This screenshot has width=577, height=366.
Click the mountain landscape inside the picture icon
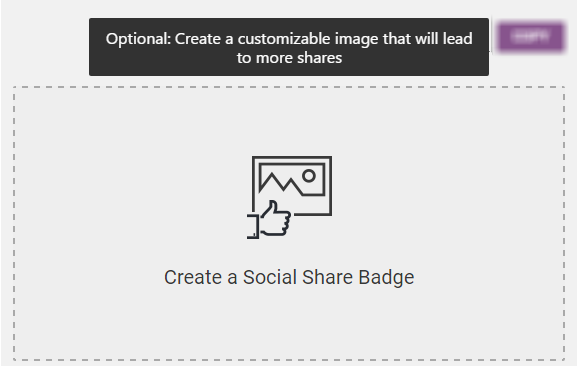pyautogui.click(x=283, y=183)
